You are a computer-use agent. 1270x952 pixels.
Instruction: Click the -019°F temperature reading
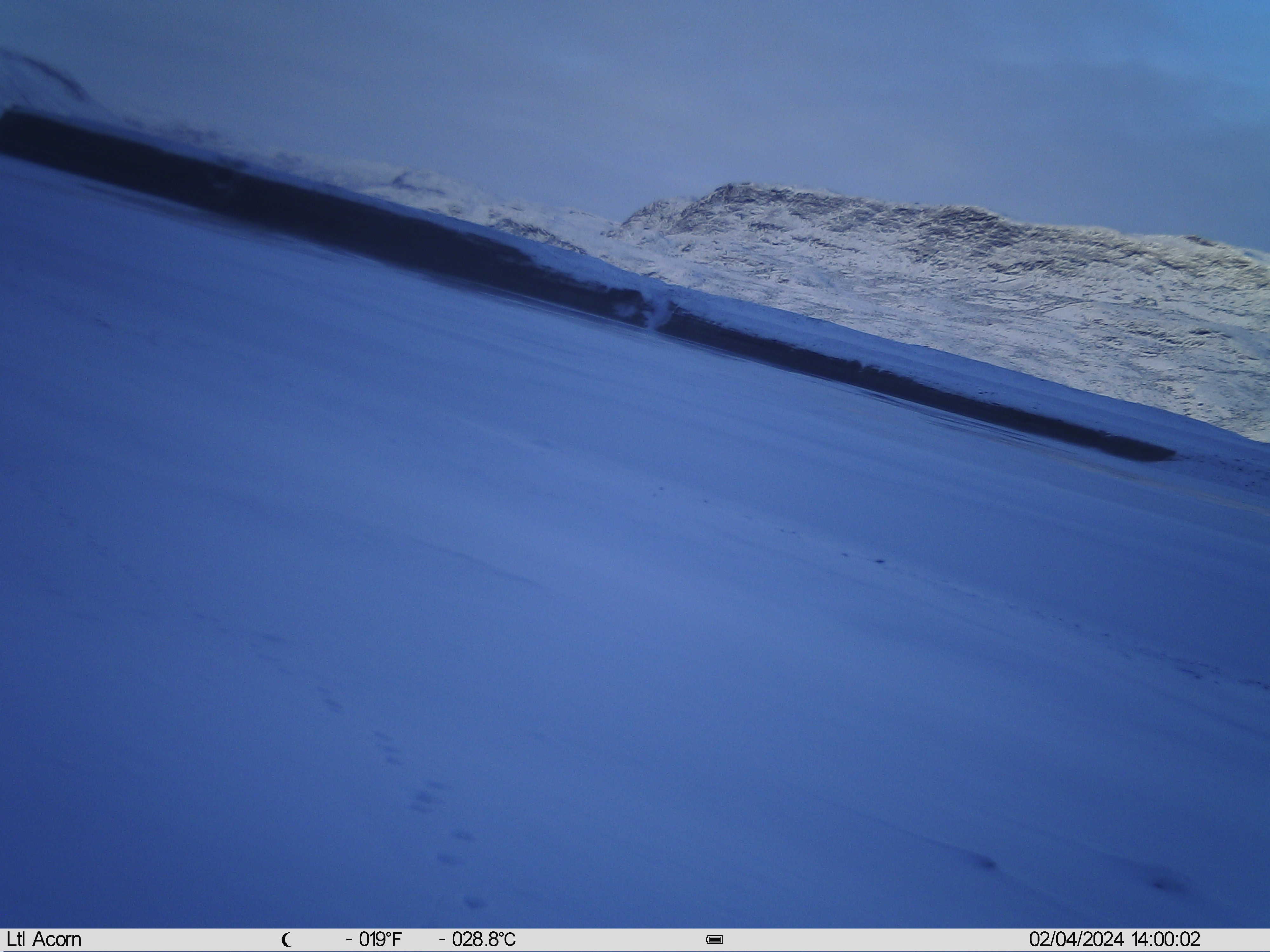(374, 939)
